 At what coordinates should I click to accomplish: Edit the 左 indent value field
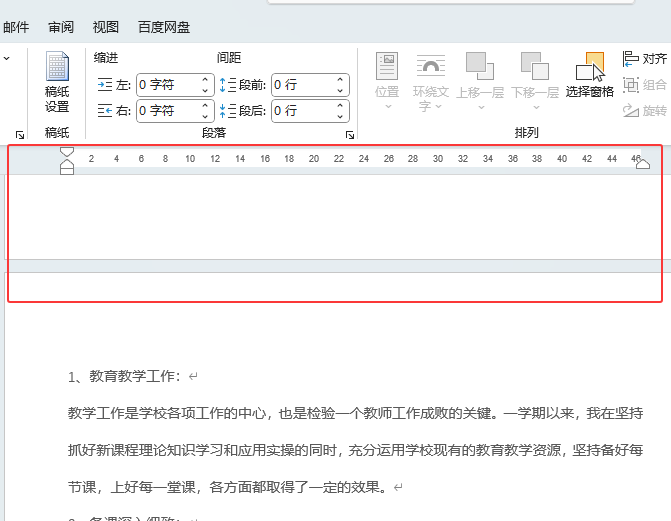coord(168,85)
